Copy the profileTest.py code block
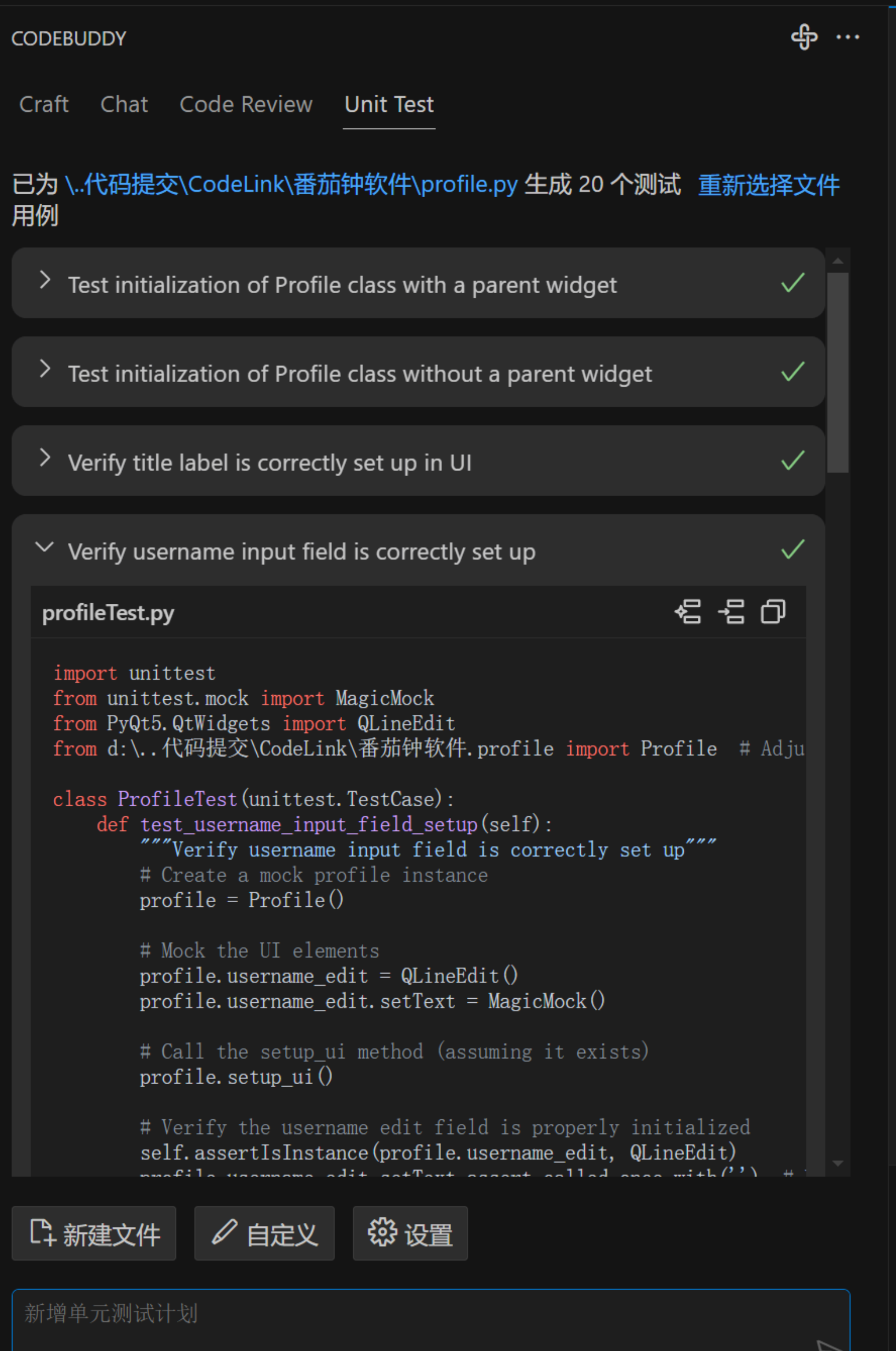 (773, 612)
